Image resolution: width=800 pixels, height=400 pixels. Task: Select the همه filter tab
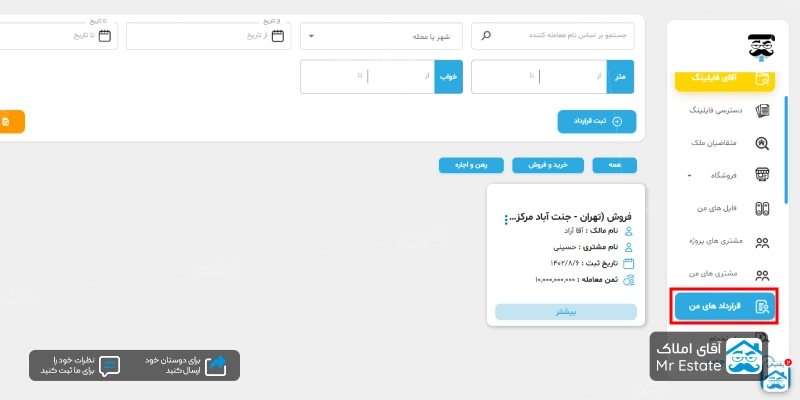[x=613, y=166]
